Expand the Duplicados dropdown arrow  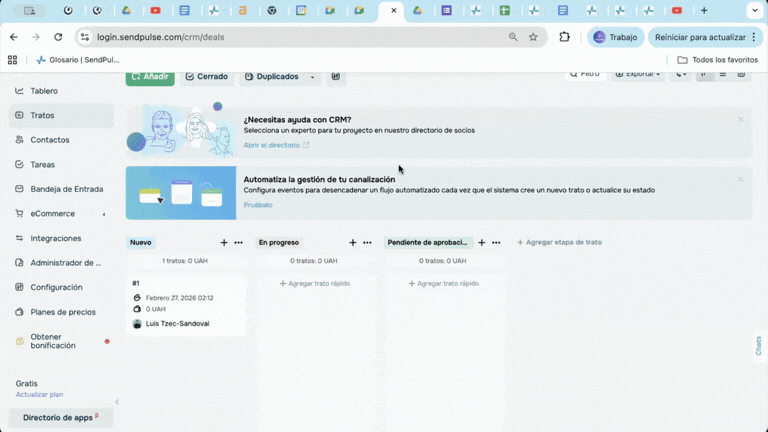coord(312,77)
